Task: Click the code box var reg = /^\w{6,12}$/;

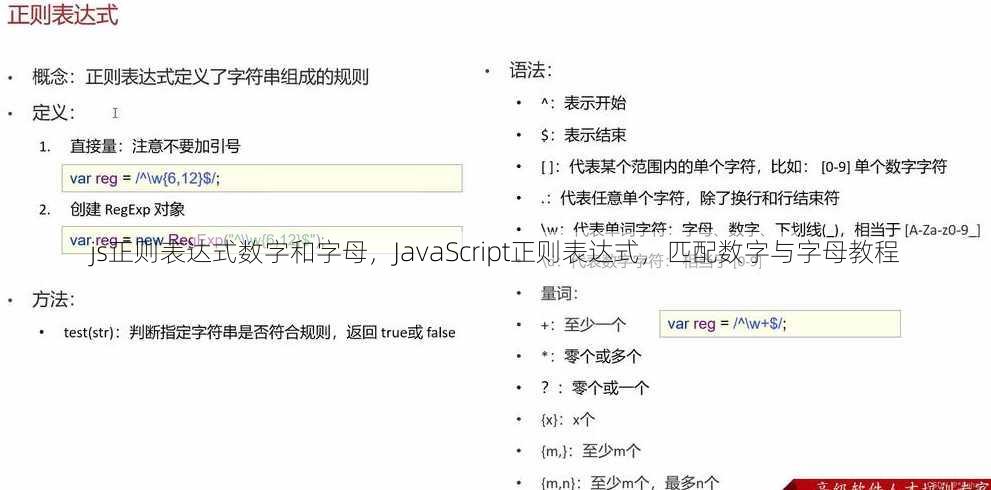Action: tap(262, 178)
